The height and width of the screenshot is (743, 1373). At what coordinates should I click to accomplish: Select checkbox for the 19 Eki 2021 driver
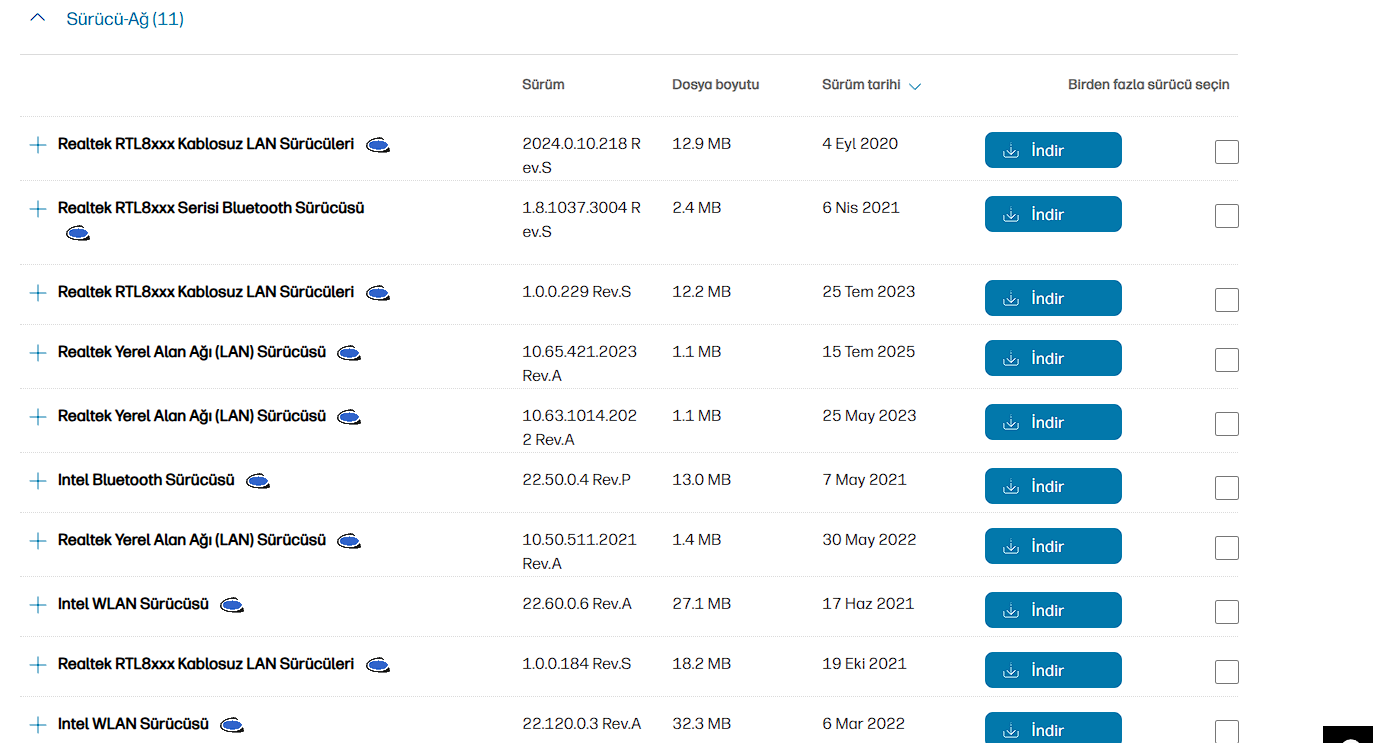coord(1227,672)
